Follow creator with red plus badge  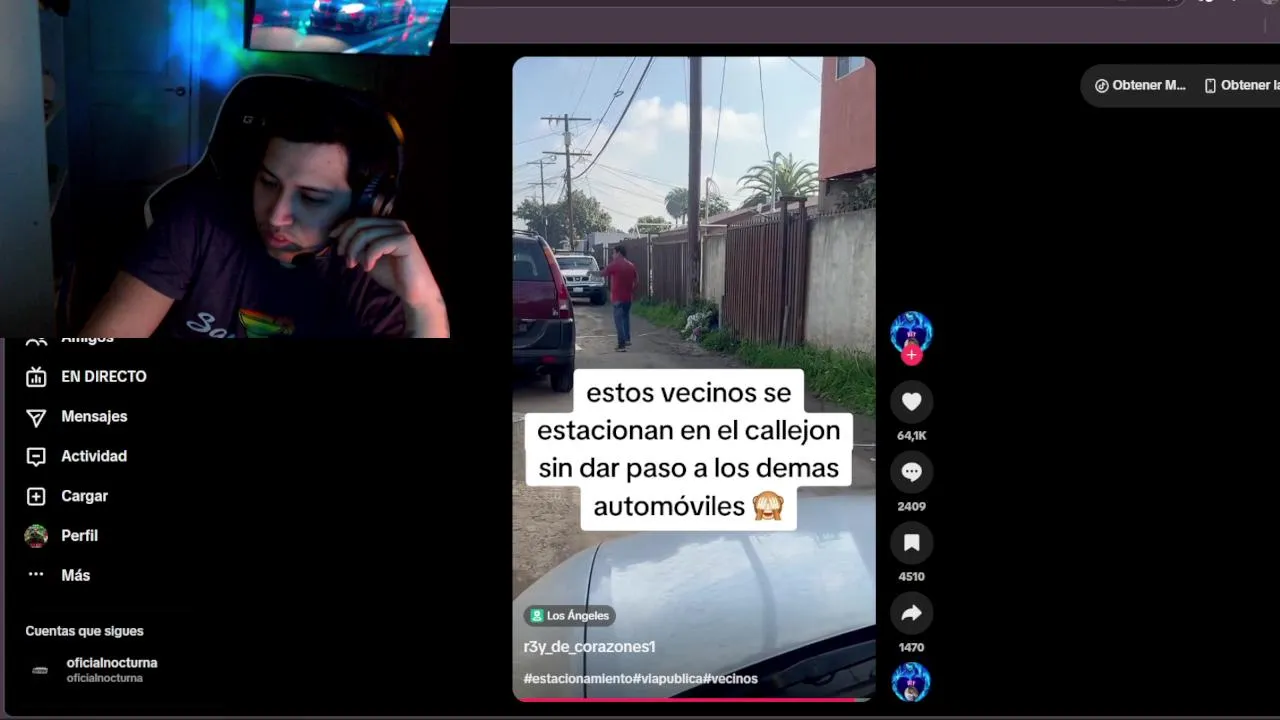(x=911, y=355)
